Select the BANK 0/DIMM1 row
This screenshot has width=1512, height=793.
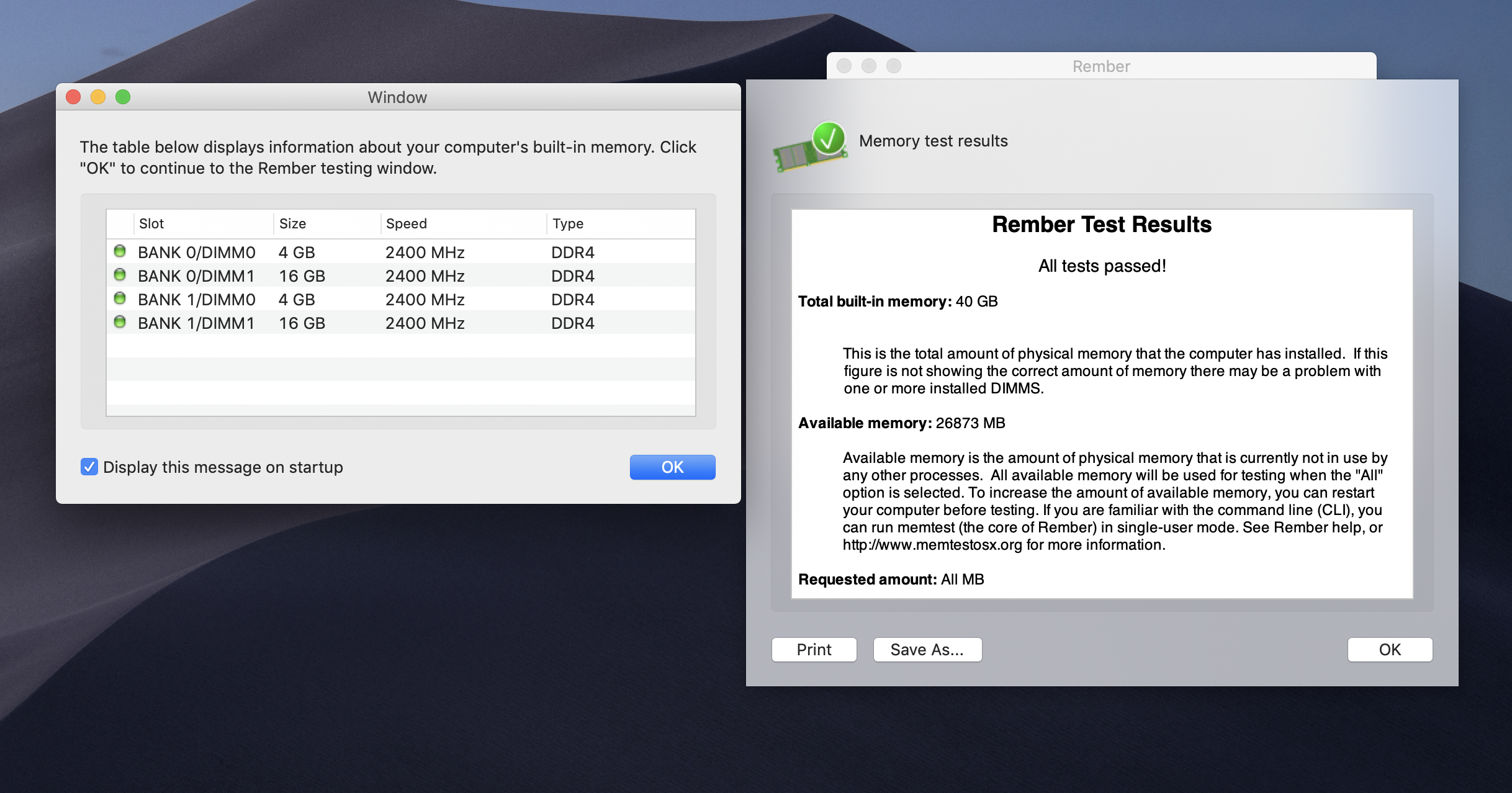pyautogui.click(x=401, y=276)
